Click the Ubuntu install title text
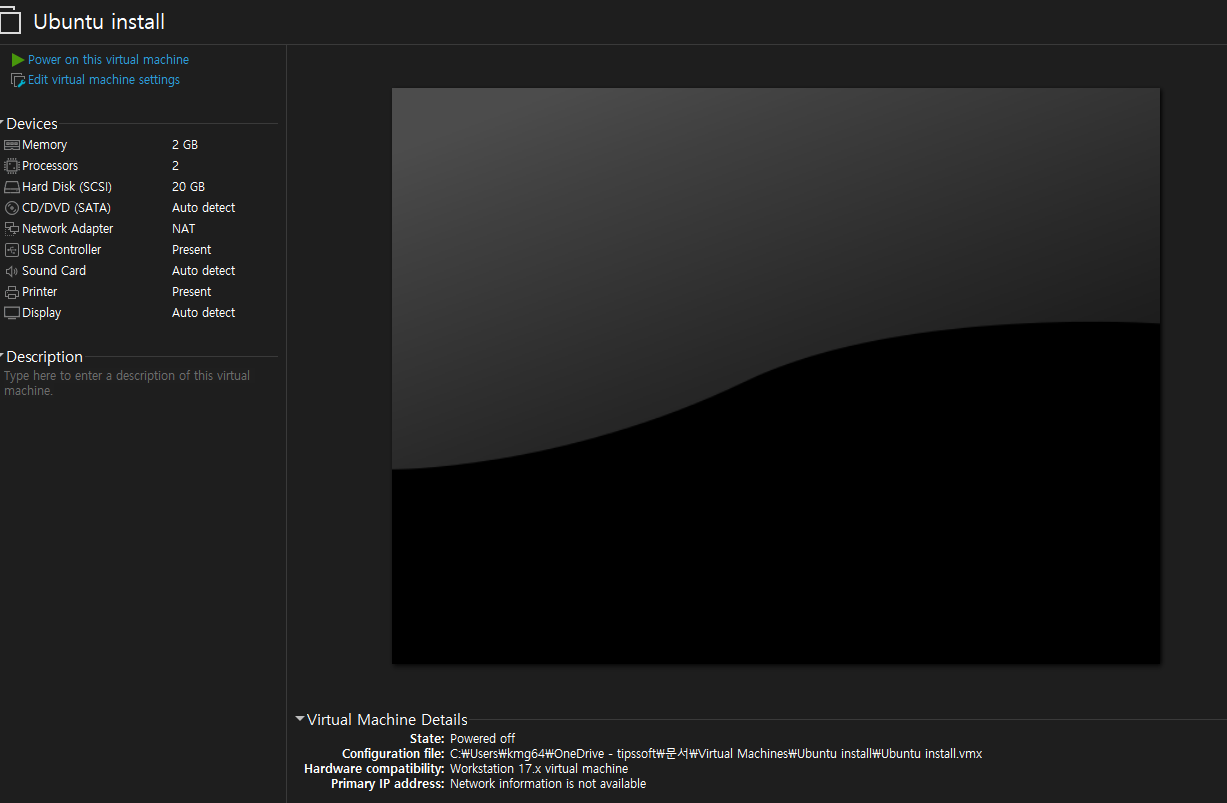This screenshot has width=1227, height=803. [99, 22]
